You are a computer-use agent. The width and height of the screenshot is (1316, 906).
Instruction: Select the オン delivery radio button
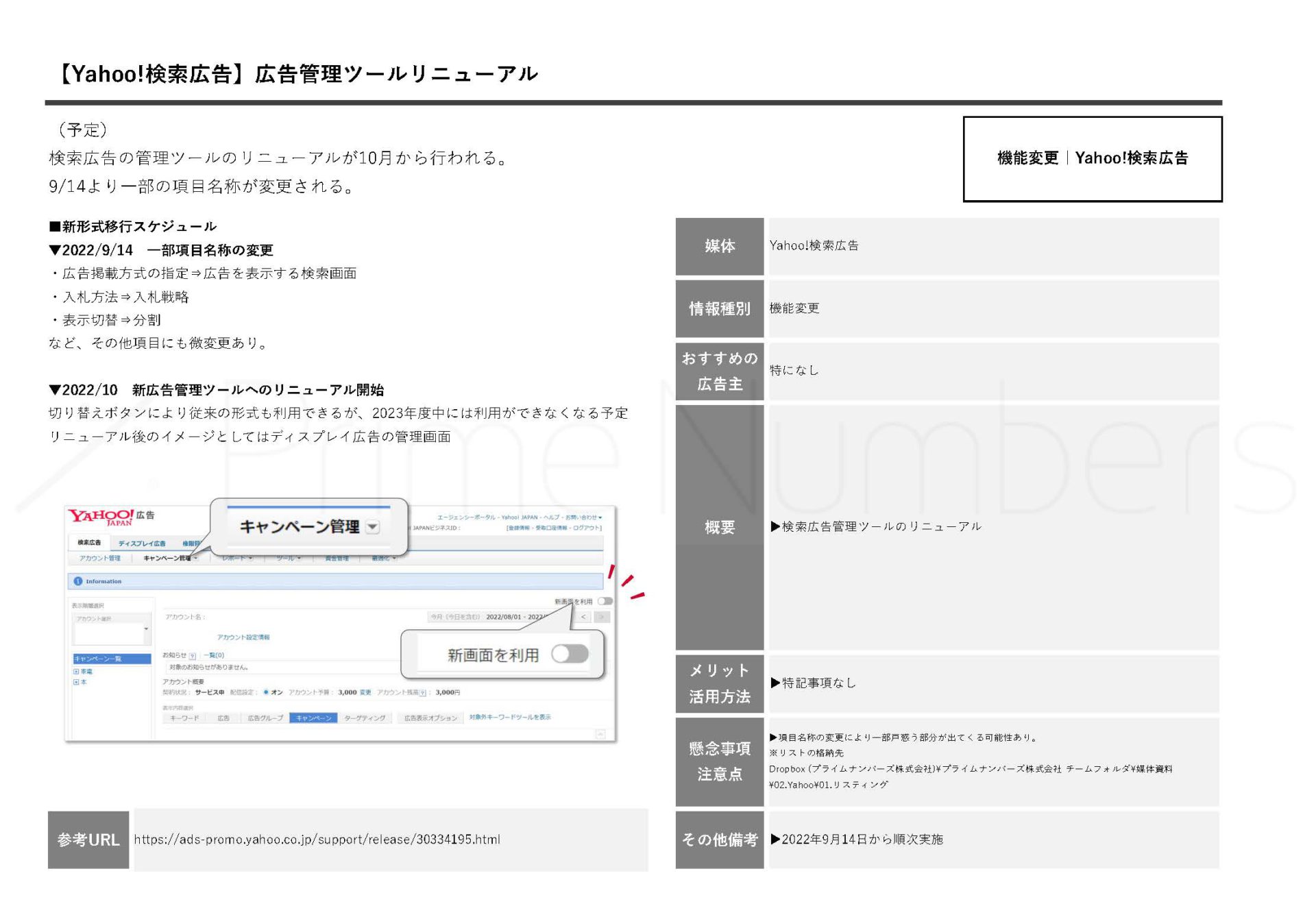pyautogui.click(x=266, y=692)
